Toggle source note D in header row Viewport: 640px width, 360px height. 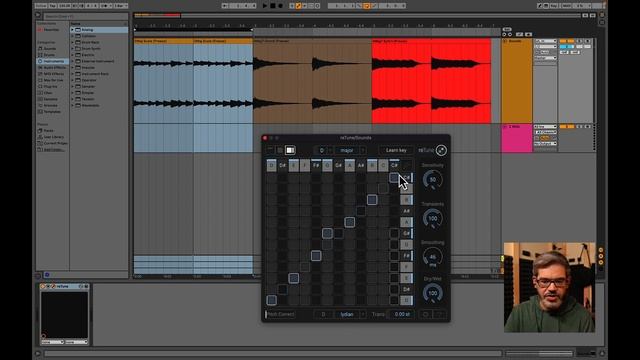point(271,165)
